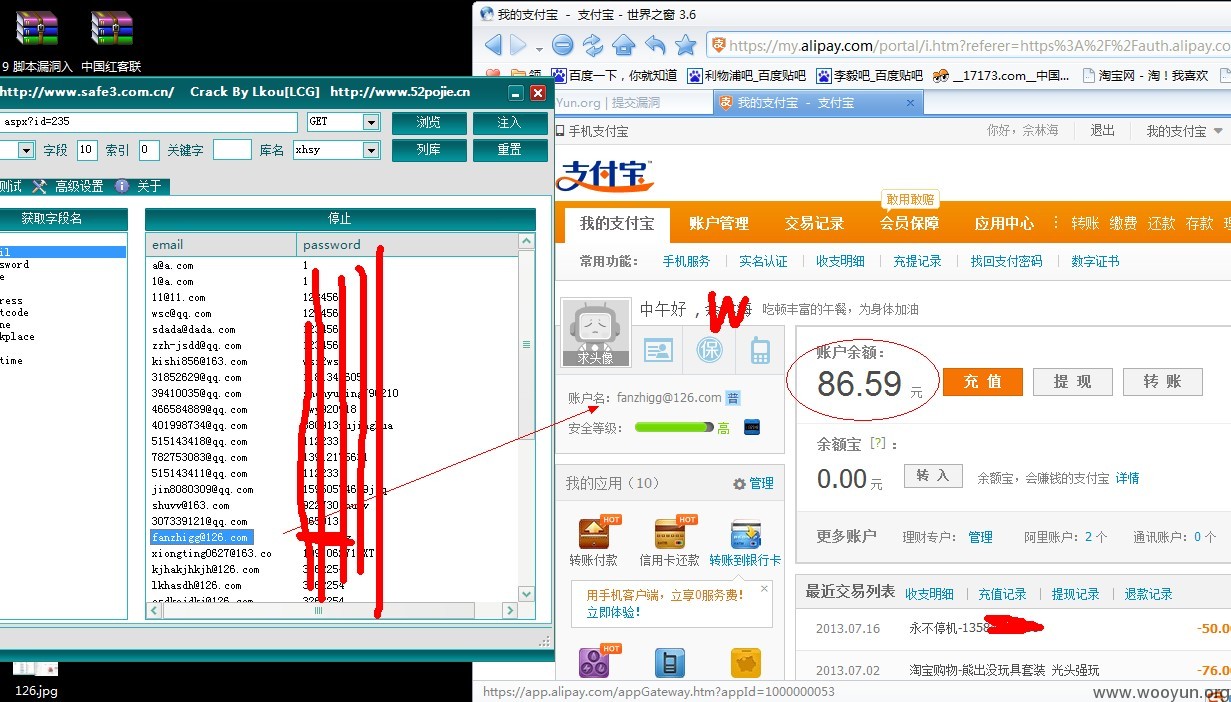Click the 关键字 input field

click(x=232, y=150)
